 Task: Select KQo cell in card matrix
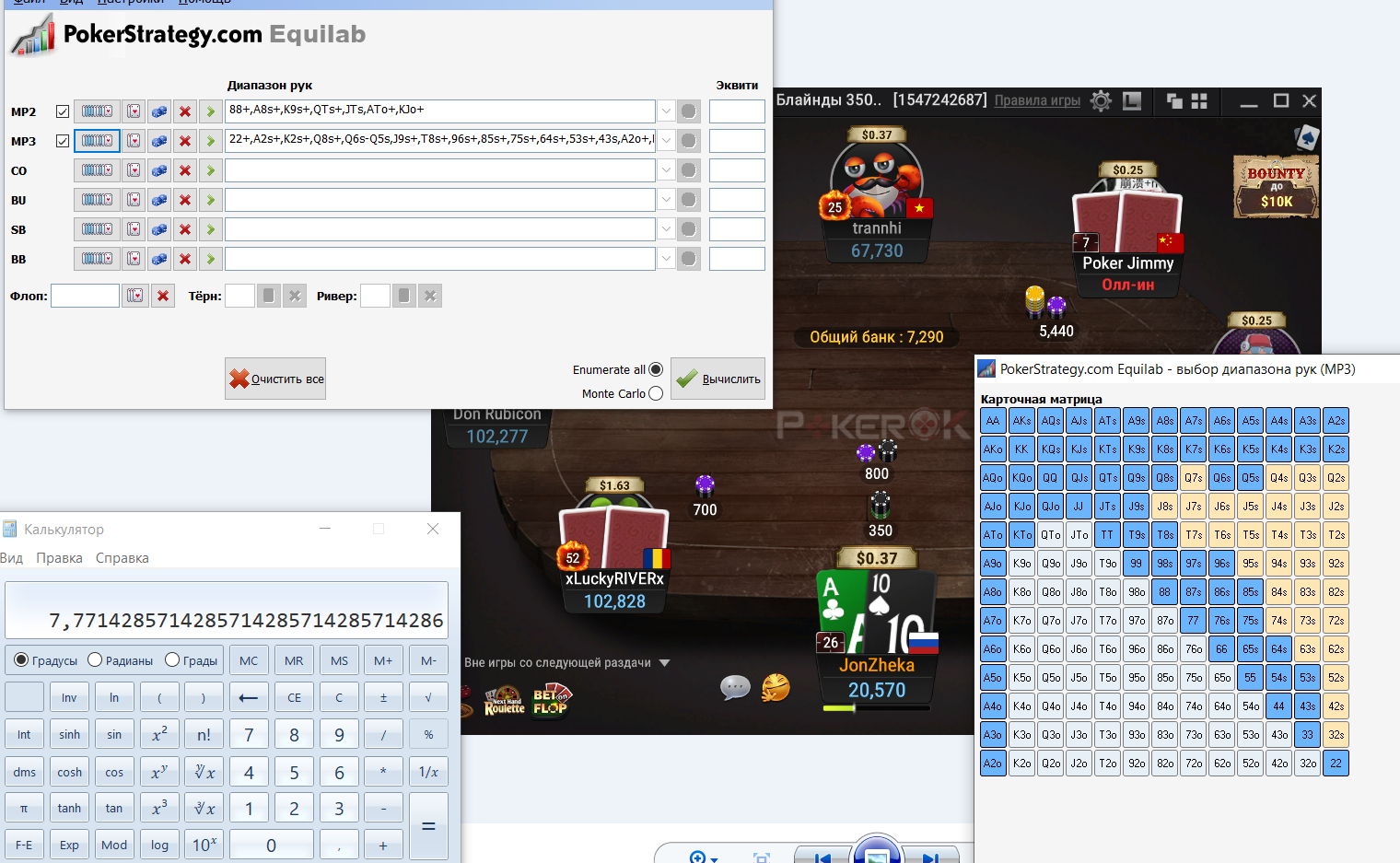click(x=1021, y=478)
